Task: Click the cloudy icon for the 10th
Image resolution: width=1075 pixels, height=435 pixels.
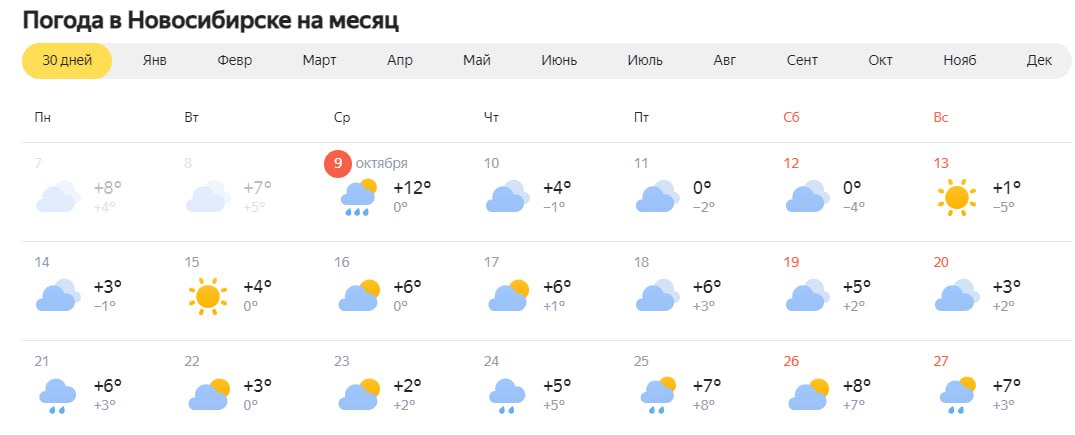Action: click(508, 196)
